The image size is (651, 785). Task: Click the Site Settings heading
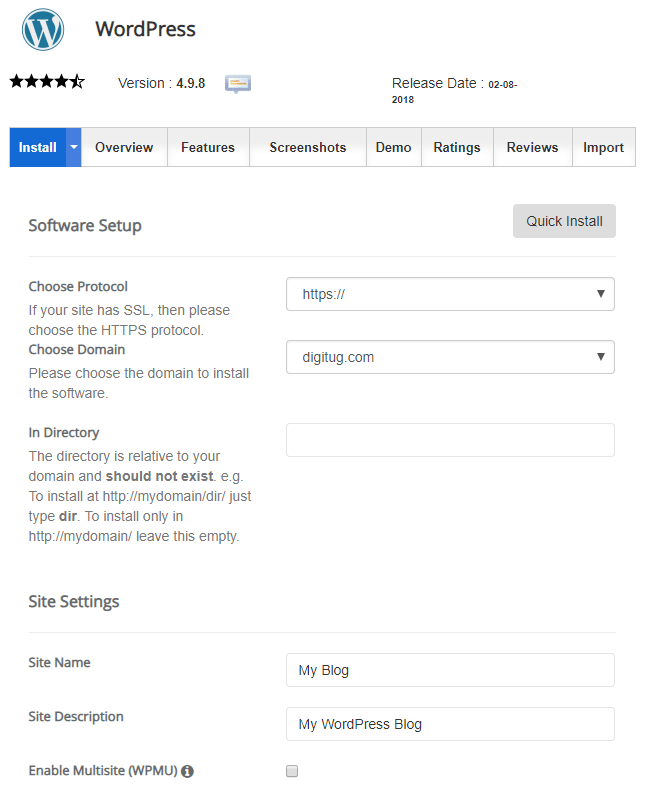(x=74, y=601)
